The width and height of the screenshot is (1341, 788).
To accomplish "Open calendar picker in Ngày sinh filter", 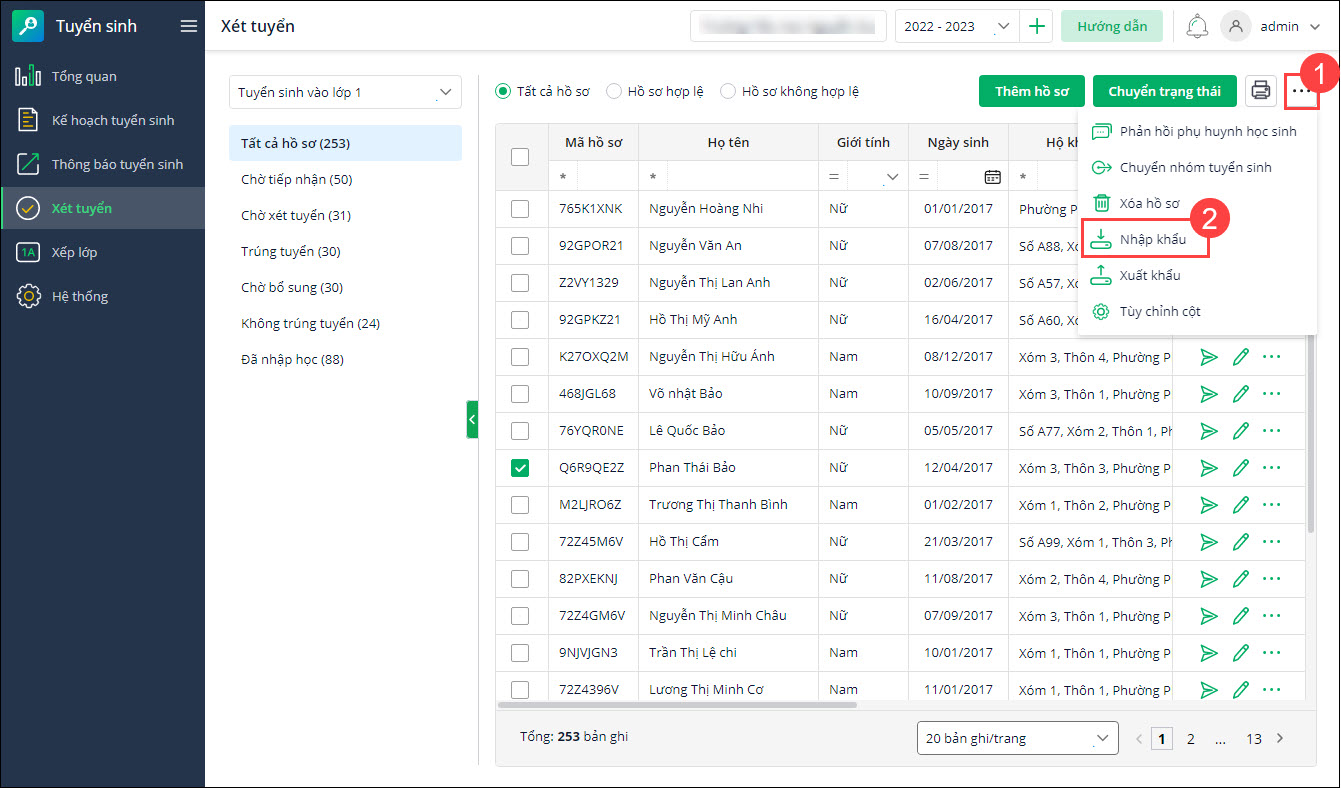I will point(992,177).
